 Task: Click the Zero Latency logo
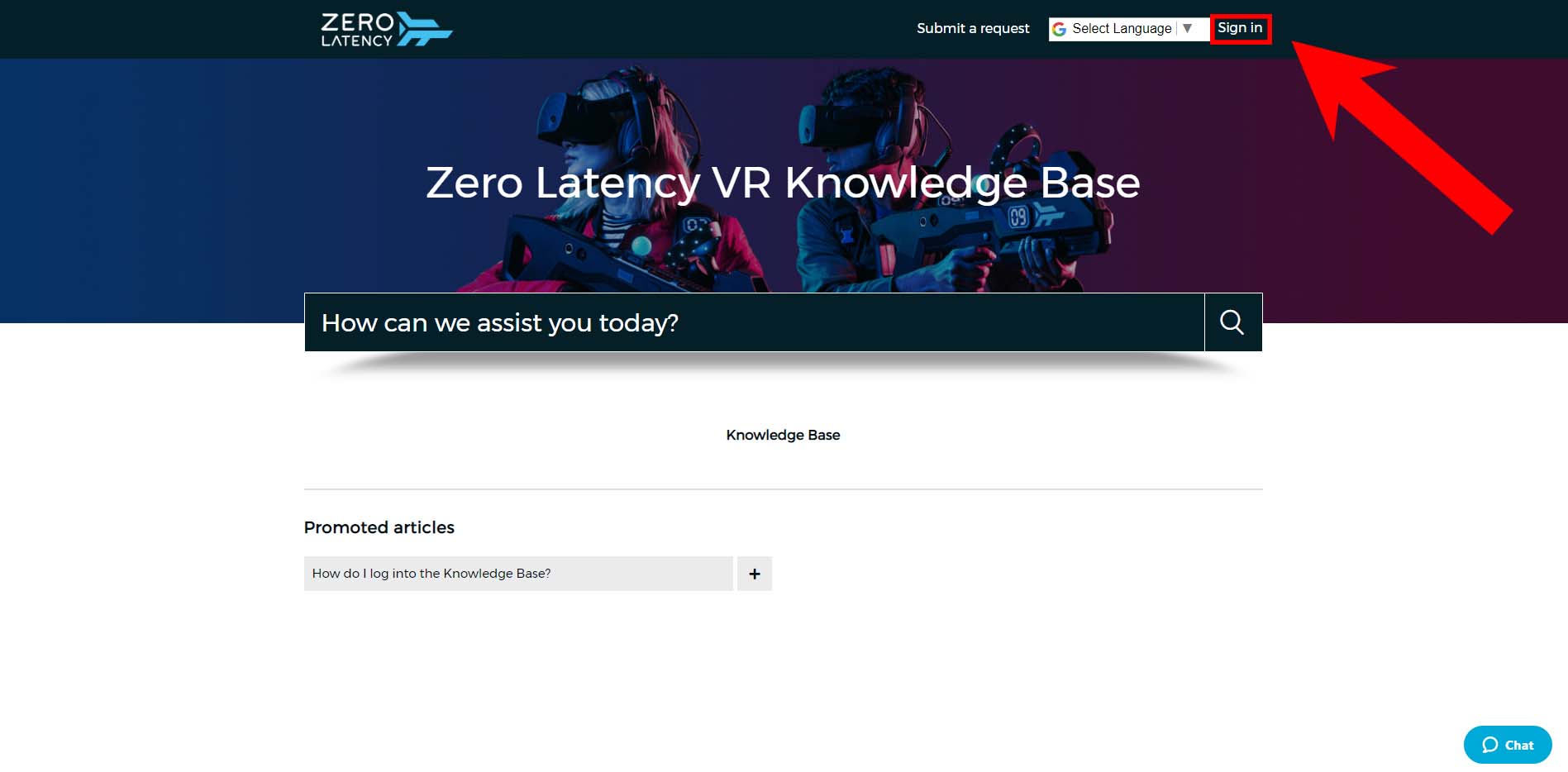pos(386,29)
